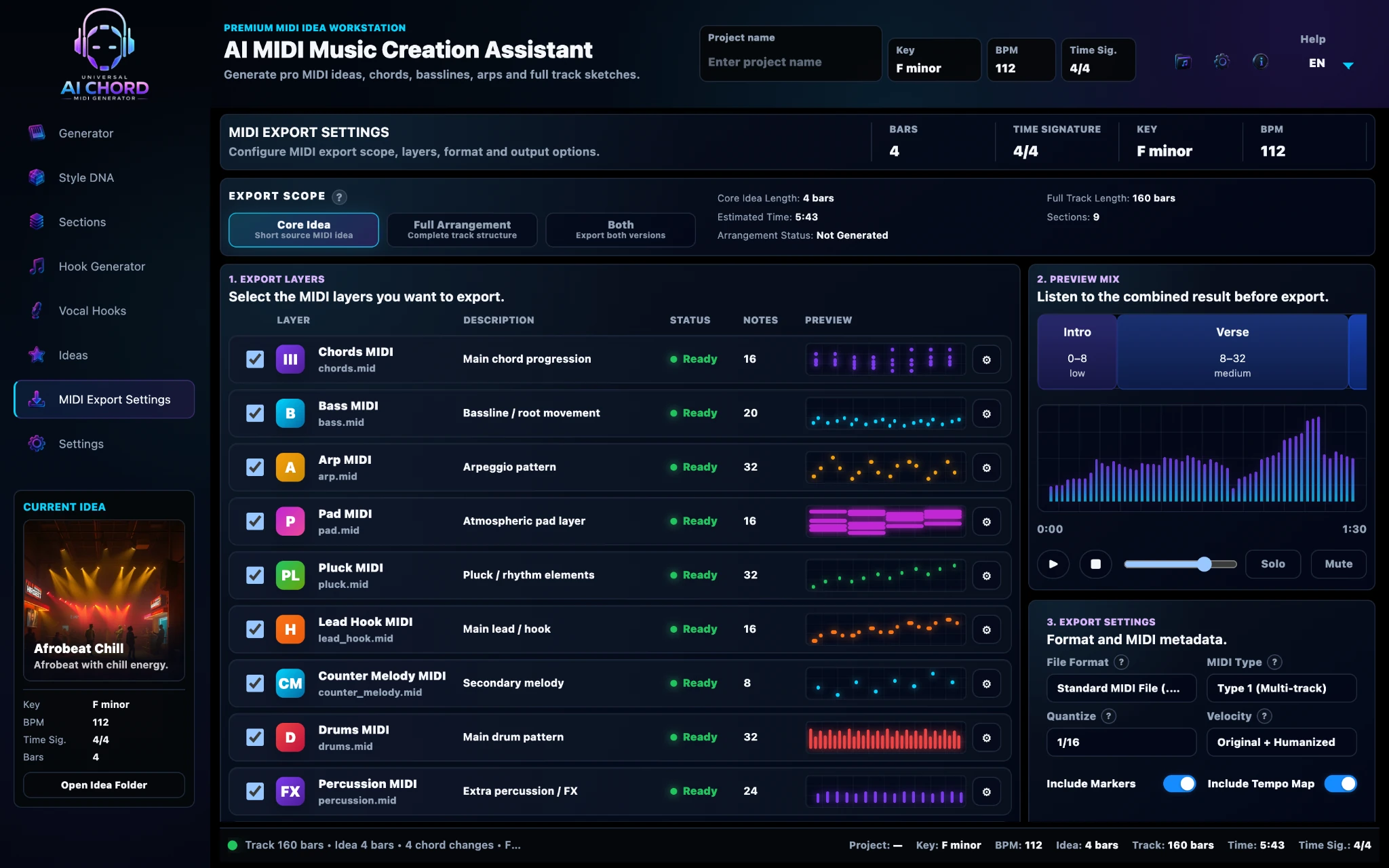Image resolution: width=1389 pixels, height=868 pixels.
Task: Select the Core Idea export scope
Action: pyautogui.click(x=304, y=230)
